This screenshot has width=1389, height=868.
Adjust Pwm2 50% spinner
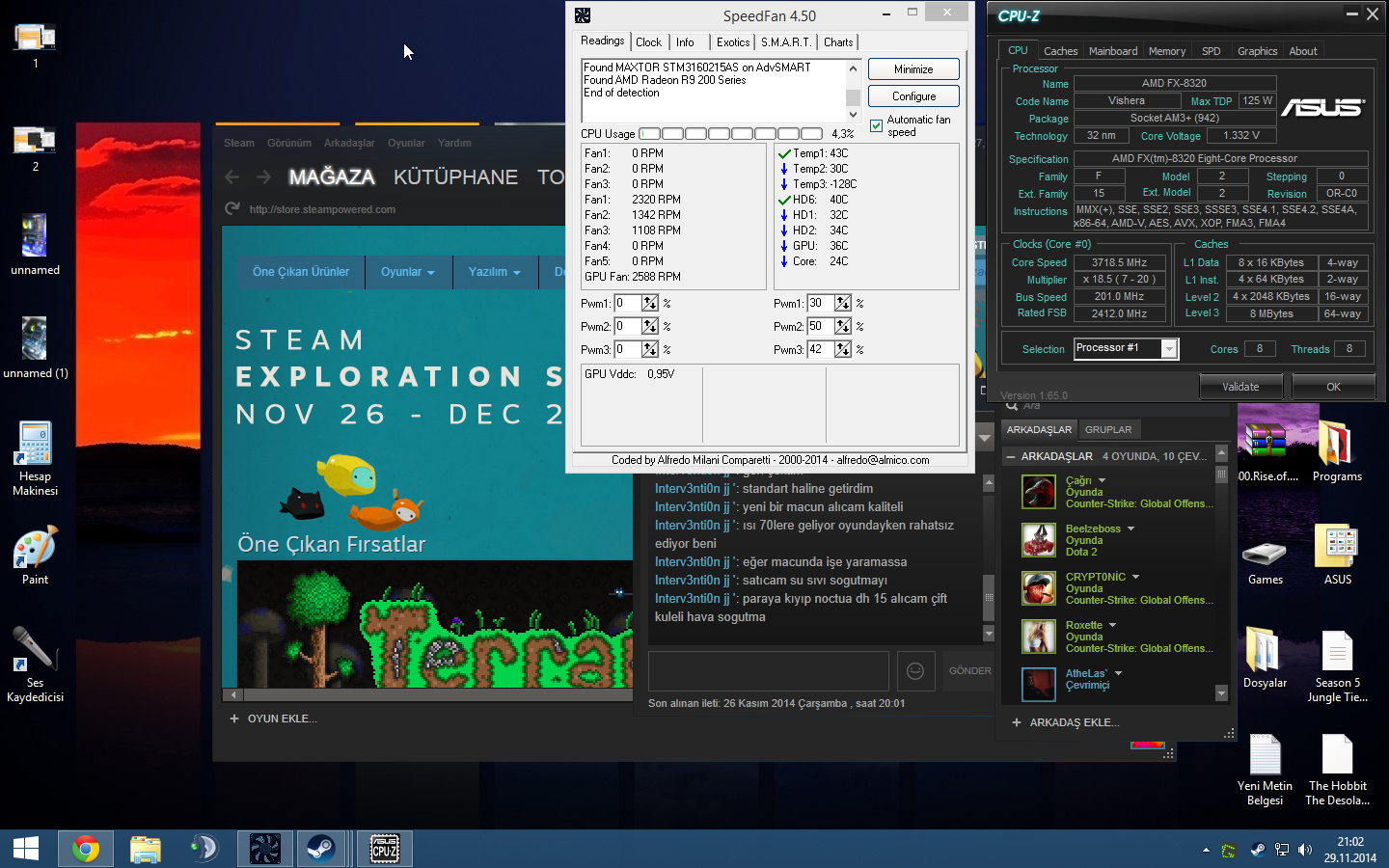click(843, 326)
